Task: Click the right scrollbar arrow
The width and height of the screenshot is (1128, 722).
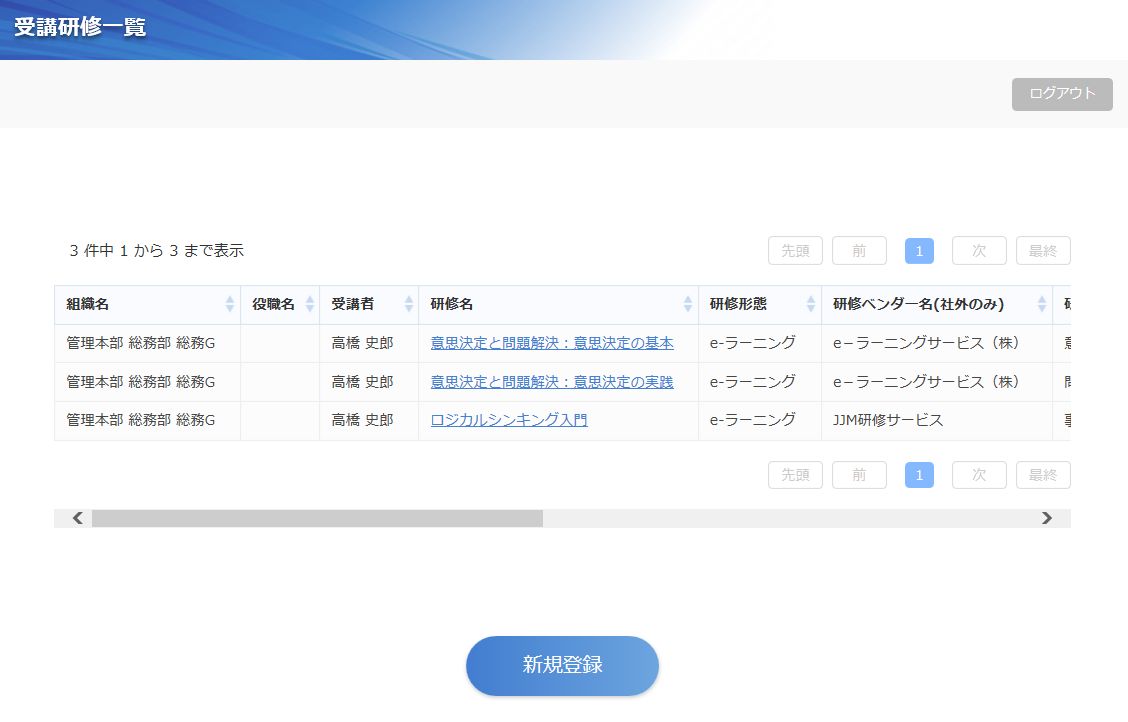Action: [x=1047, y=518]
